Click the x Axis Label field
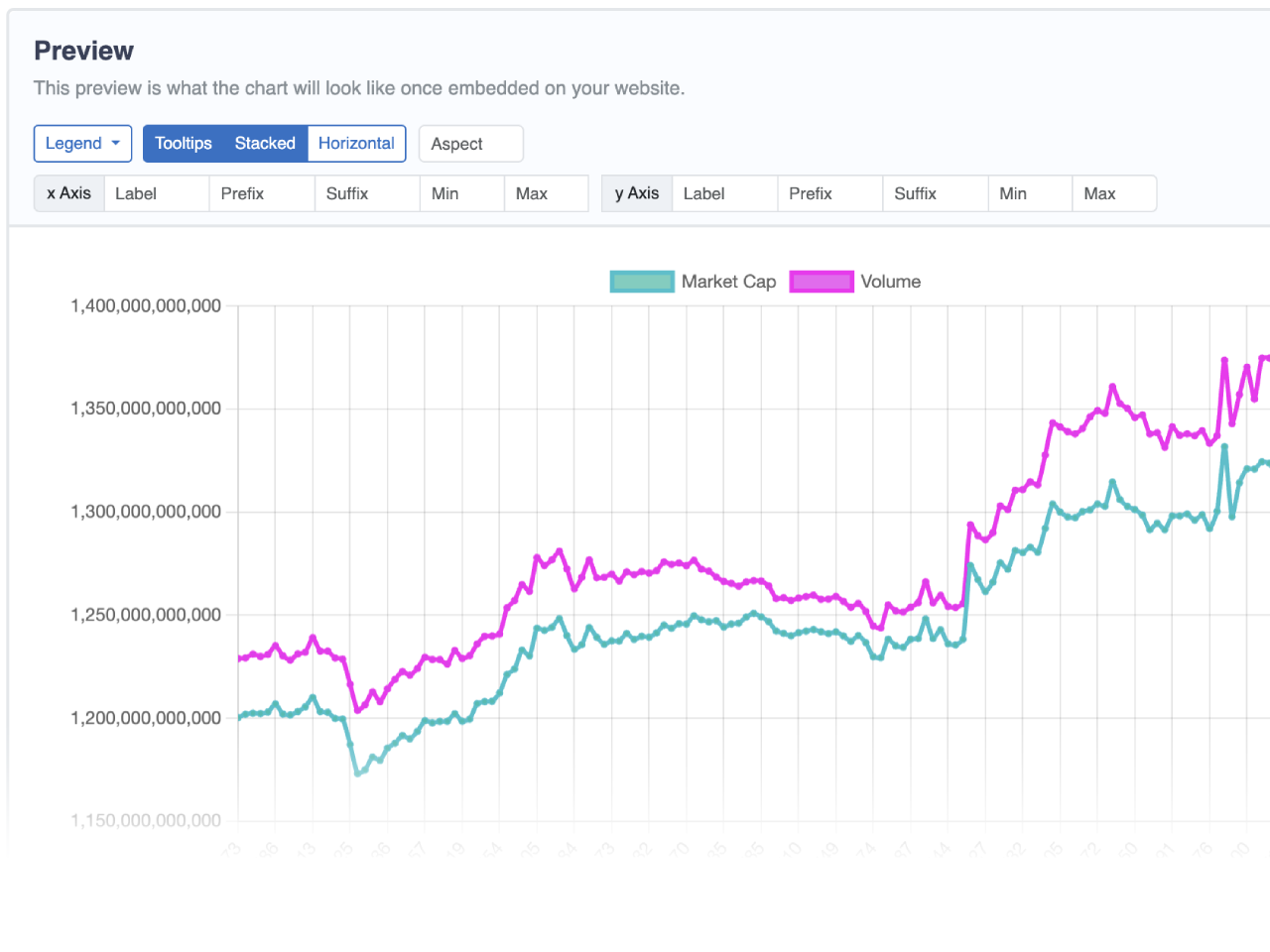The width and height of the screenshot is (1270, 952). pos(157,193)
